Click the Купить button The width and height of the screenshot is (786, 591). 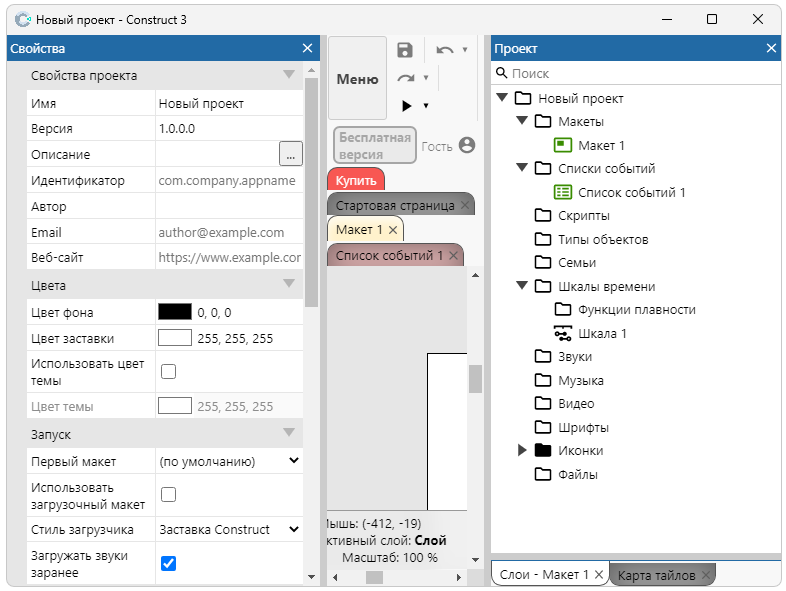(x=356, y=180)
